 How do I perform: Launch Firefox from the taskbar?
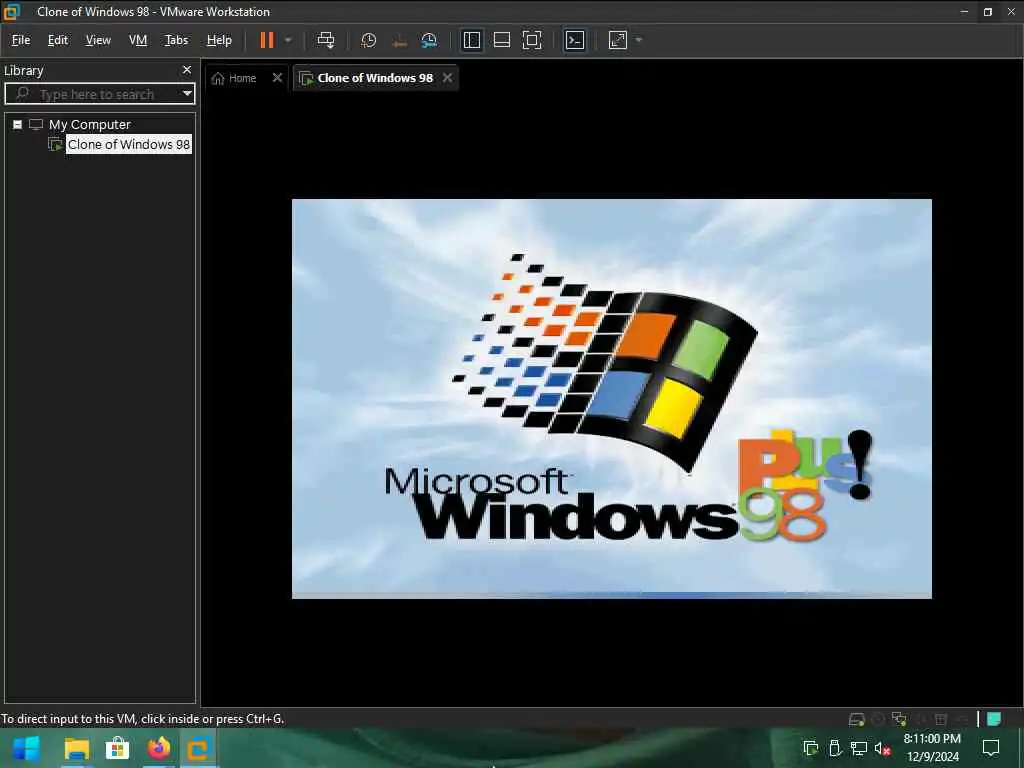point(158,748)
